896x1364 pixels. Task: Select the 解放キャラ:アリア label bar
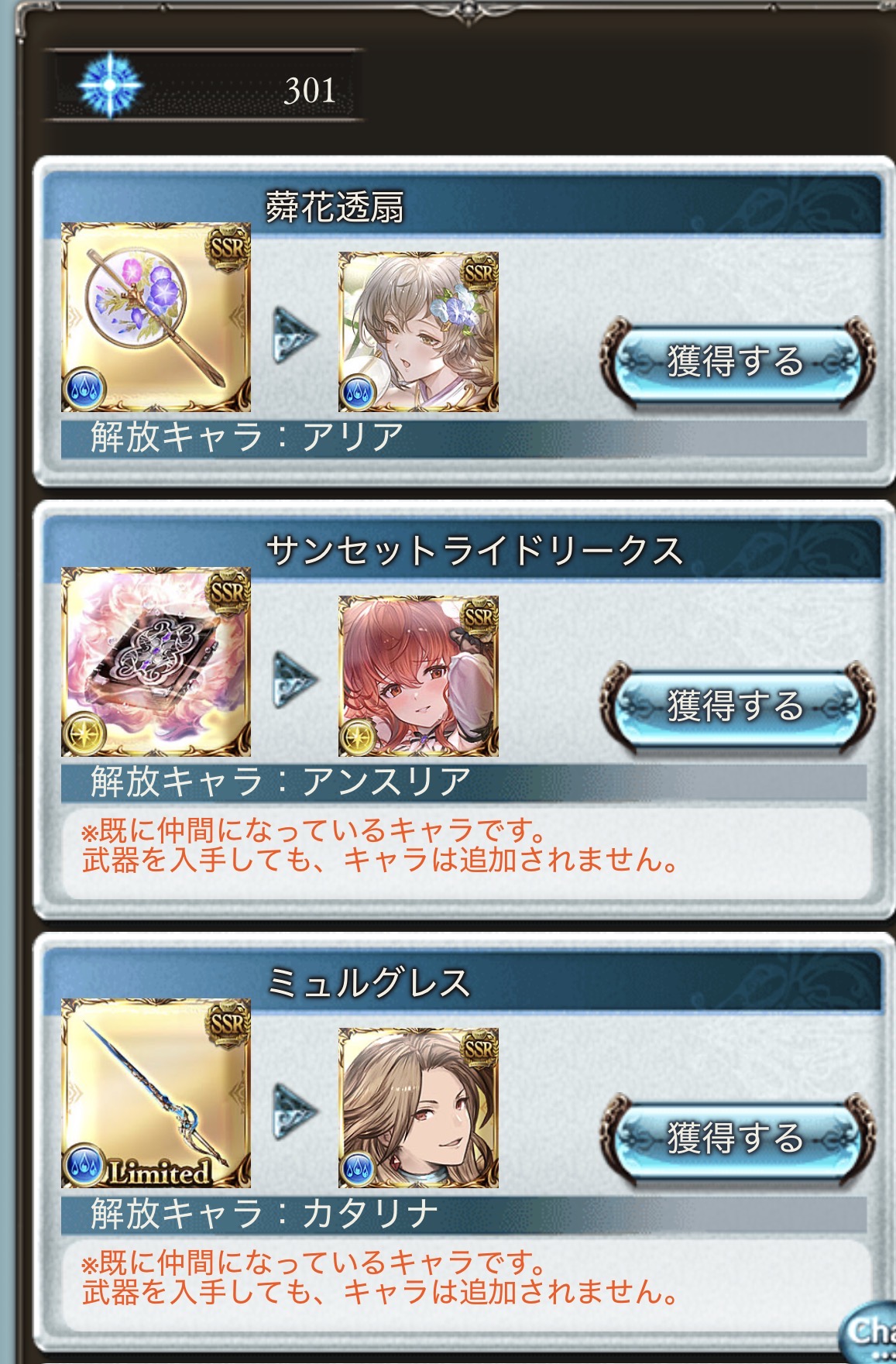(463, 438)
